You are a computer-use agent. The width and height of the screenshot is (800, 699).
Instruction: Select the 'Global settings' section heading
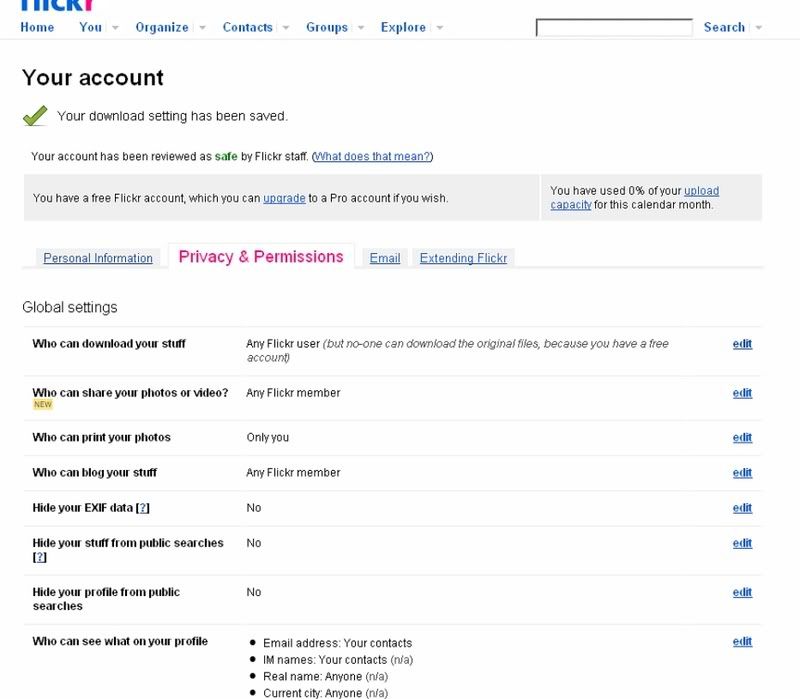pos(70,307)
